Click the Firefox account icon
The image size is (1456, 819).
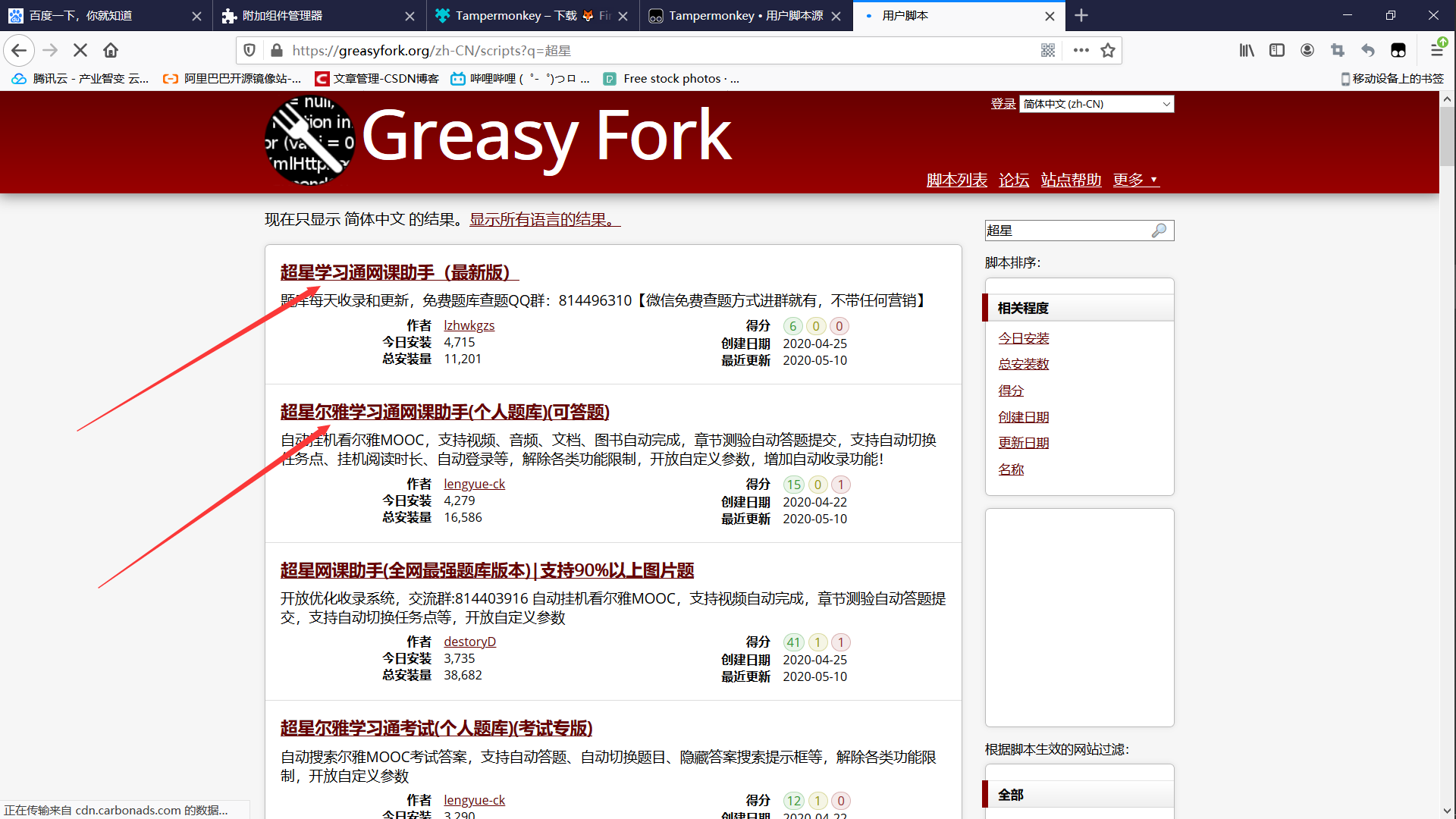point(1307,50)
